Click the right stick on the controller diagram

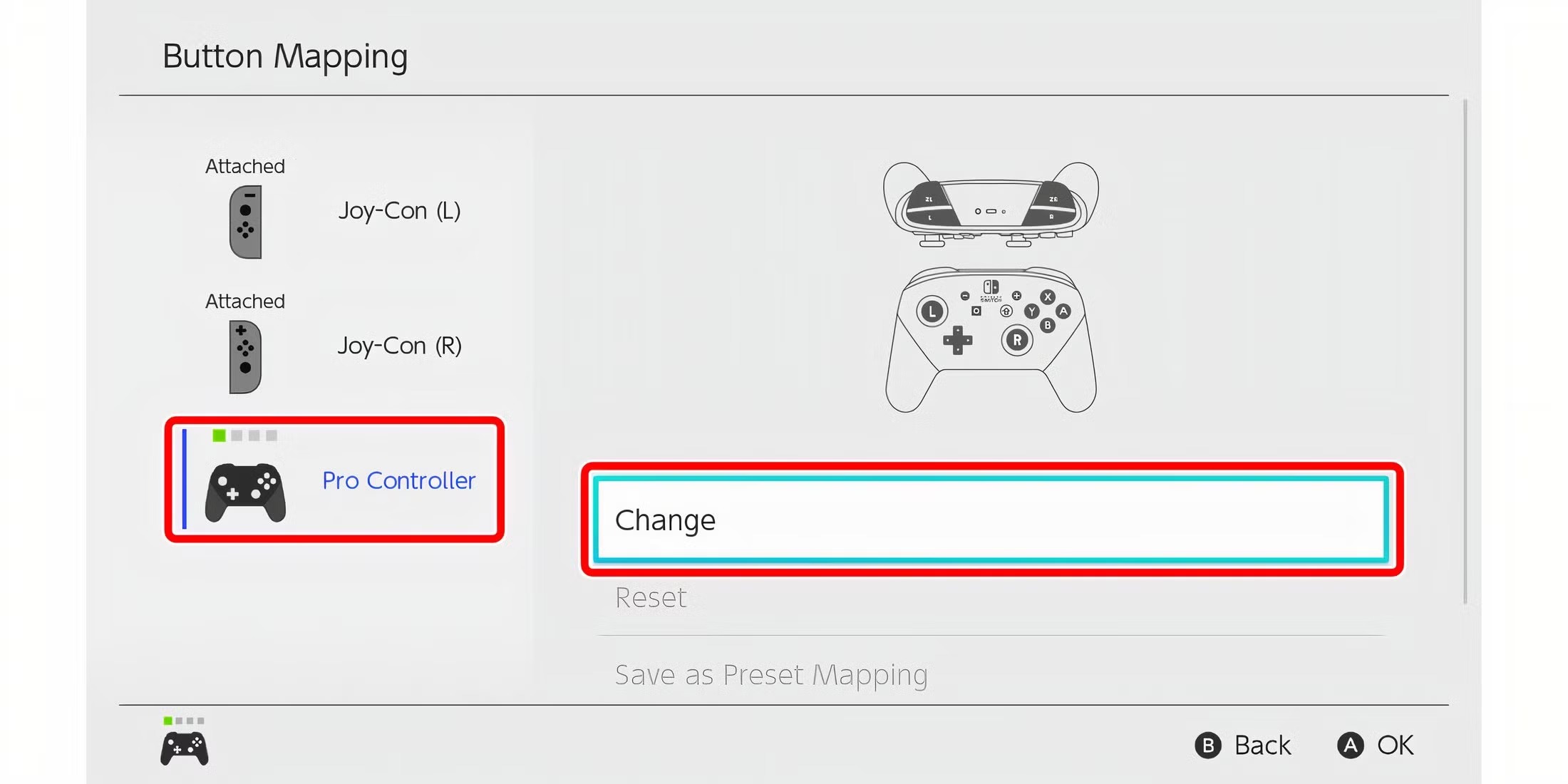[x=1017, y=340]
